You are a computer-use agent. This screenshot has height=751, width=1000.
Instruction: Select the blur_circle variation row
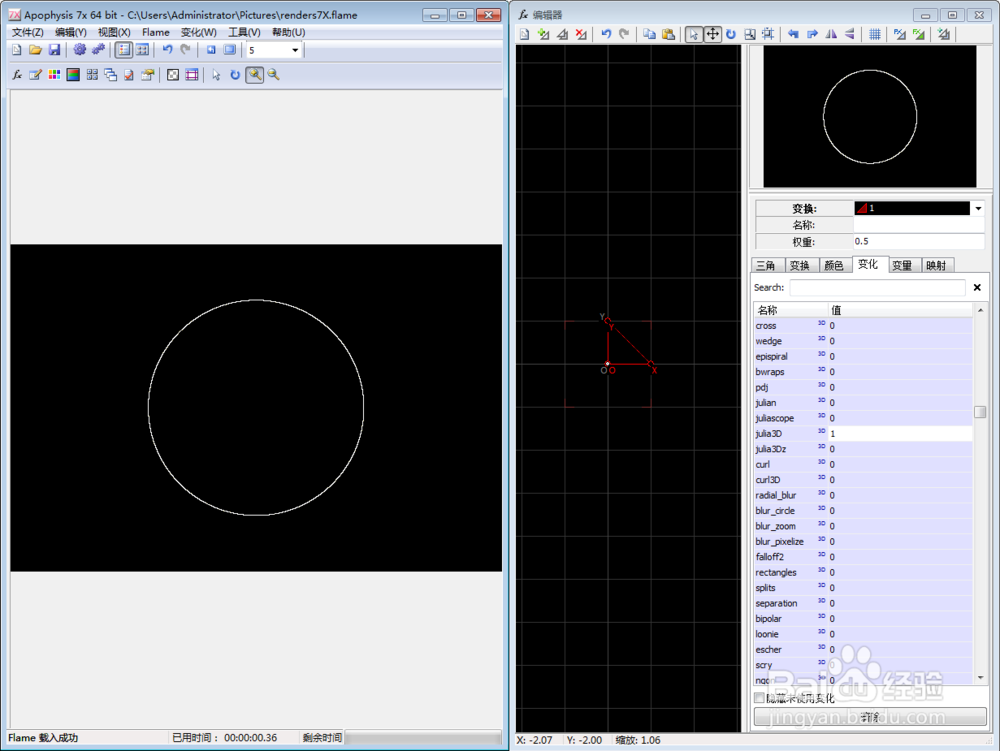tap(863, 511)
